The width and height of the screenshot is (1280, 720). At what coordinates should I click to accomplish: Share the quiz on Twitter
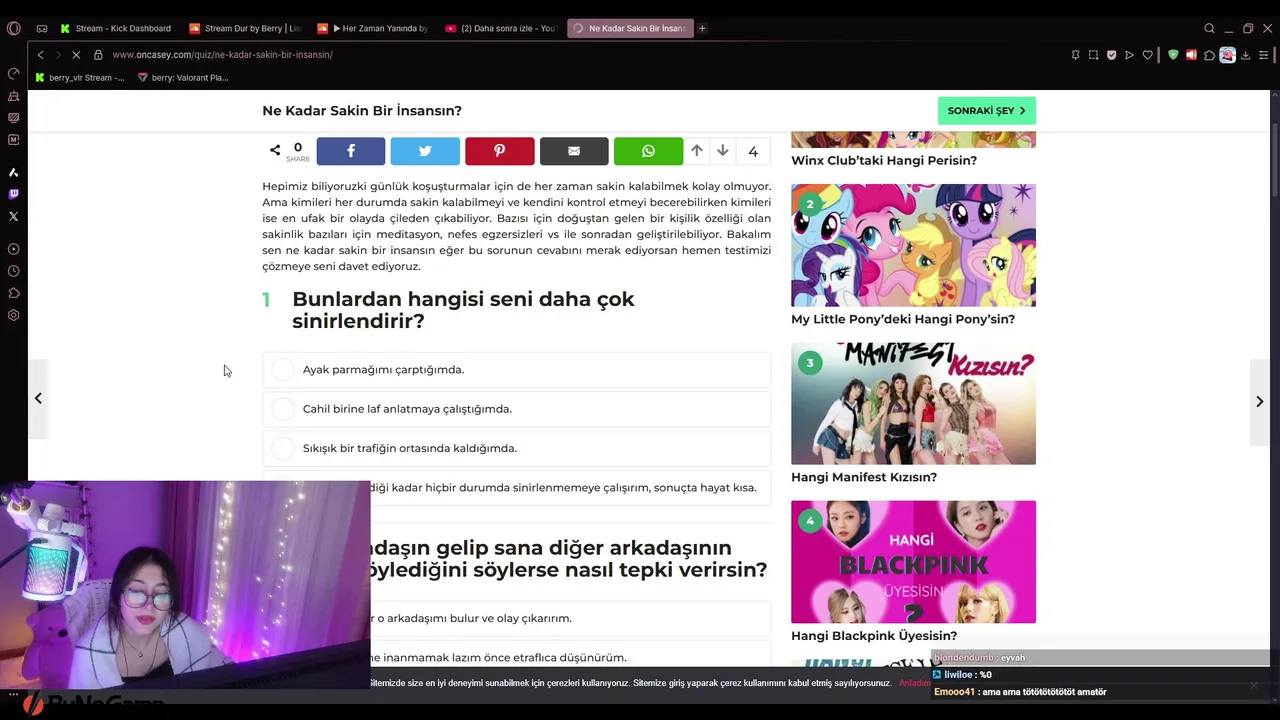tap(425, 151)
